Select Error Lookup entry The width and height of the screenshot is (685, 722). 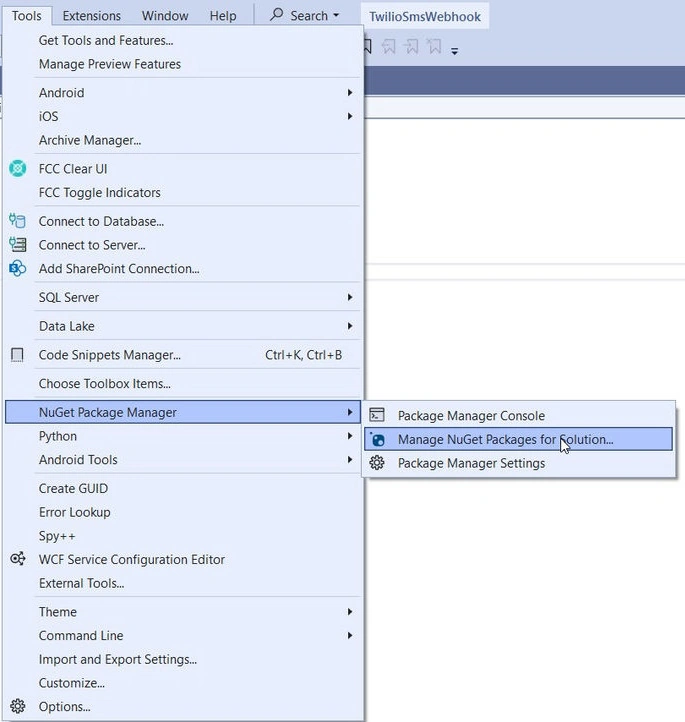[182, 512]
